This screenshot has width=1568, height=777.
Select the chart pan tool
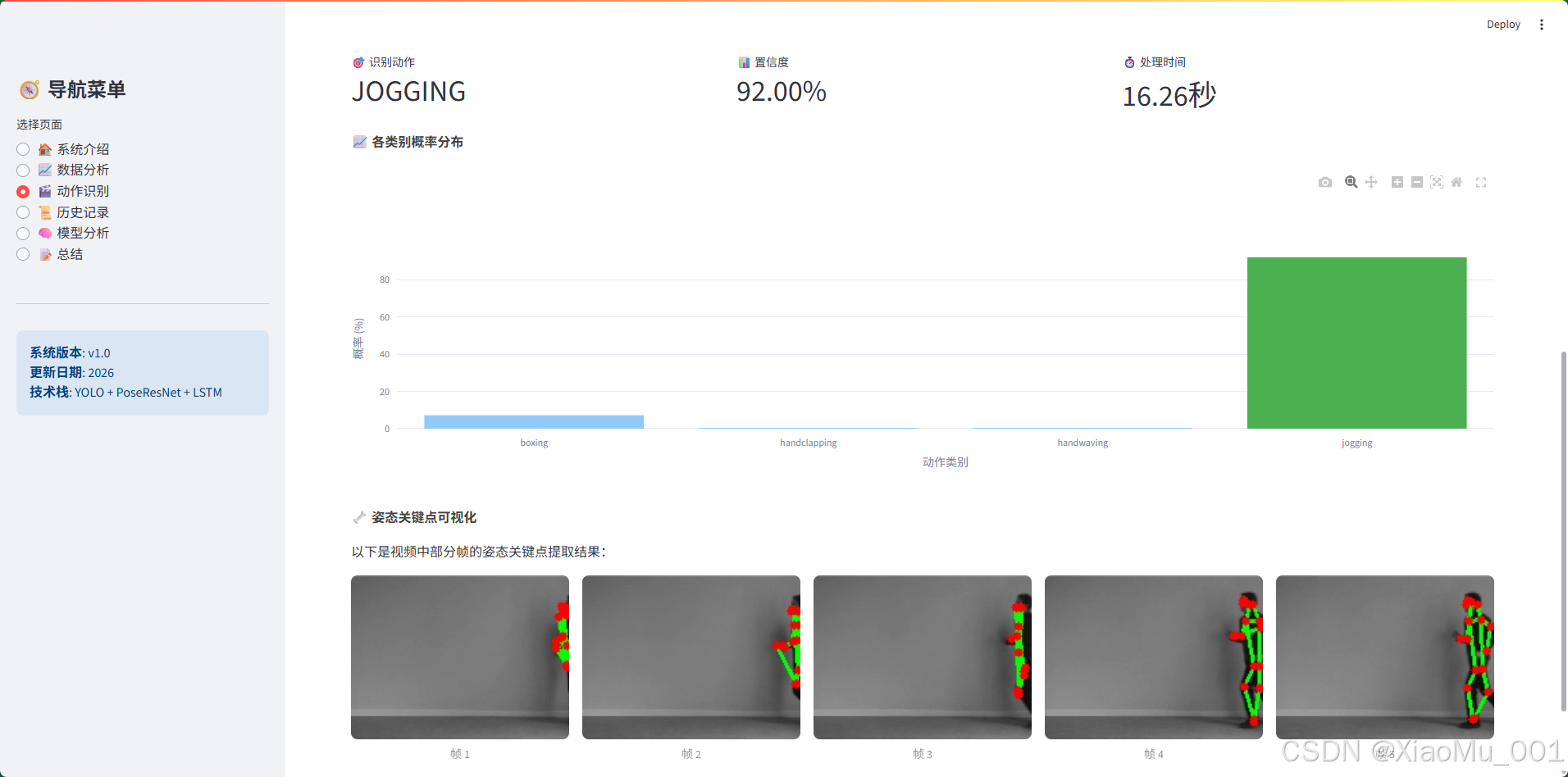tap(1371, 182)
